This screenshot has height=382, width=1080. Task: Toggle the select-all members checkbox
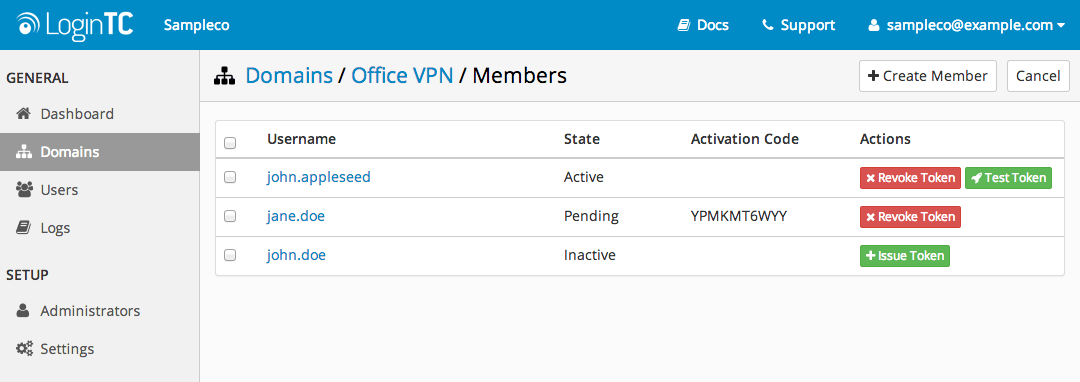click(231, 143)
